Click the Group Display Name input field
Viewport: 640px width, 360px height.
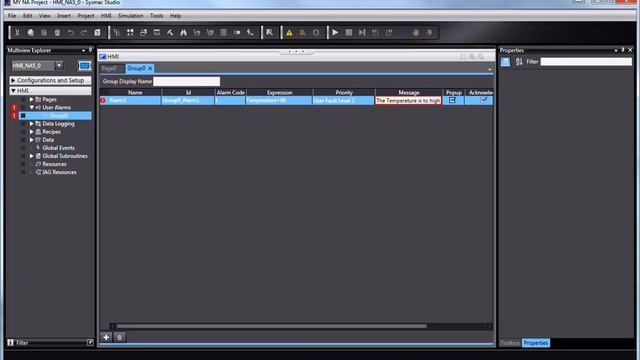pyautogui.click(x=187, y=81)
